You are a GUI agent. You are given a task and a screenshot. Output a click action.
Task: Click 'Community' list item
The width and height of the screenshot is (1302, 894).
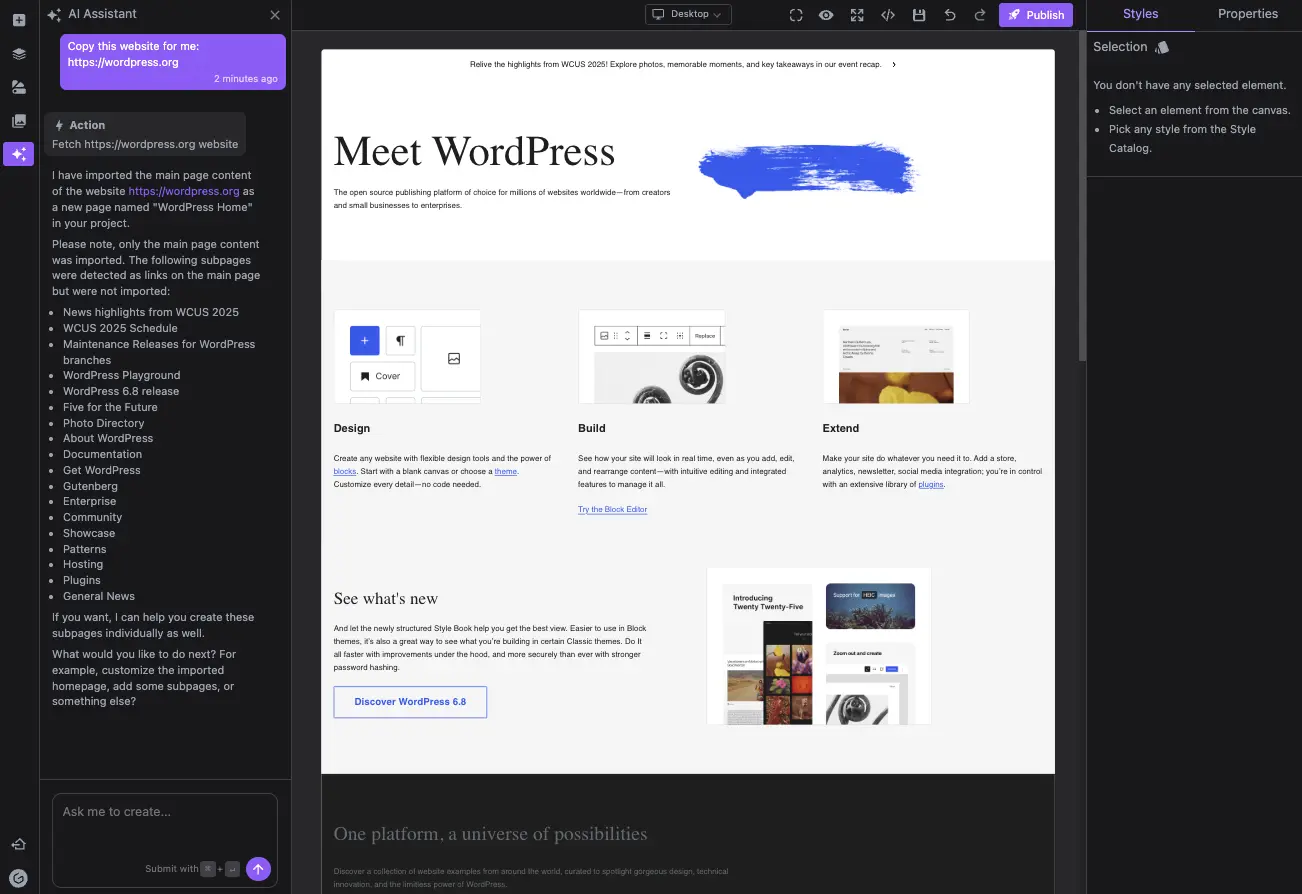(x=93, y=517)
